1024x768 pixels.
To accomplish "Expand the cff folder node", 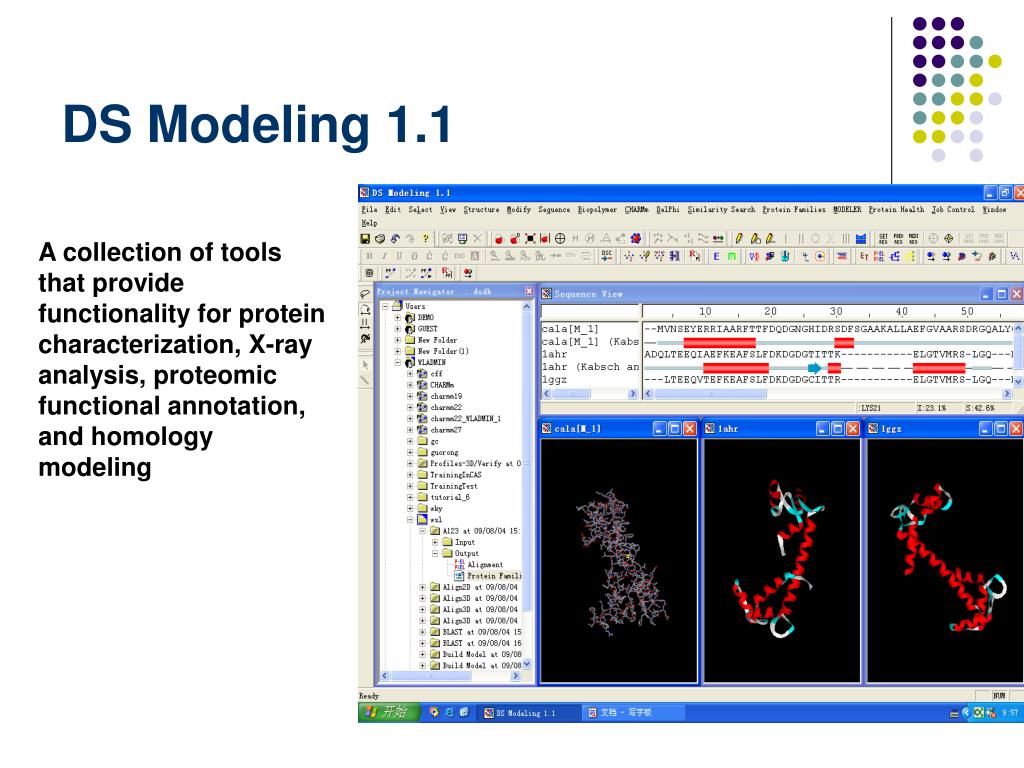I will pyautogui.click(x=409, y=374).
